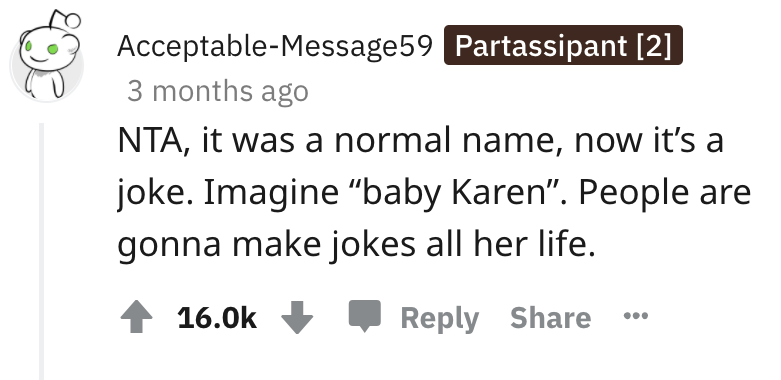Collapse the thread using the vertical line
Viewport: 781px width, 380px height.
click(42, 252)
